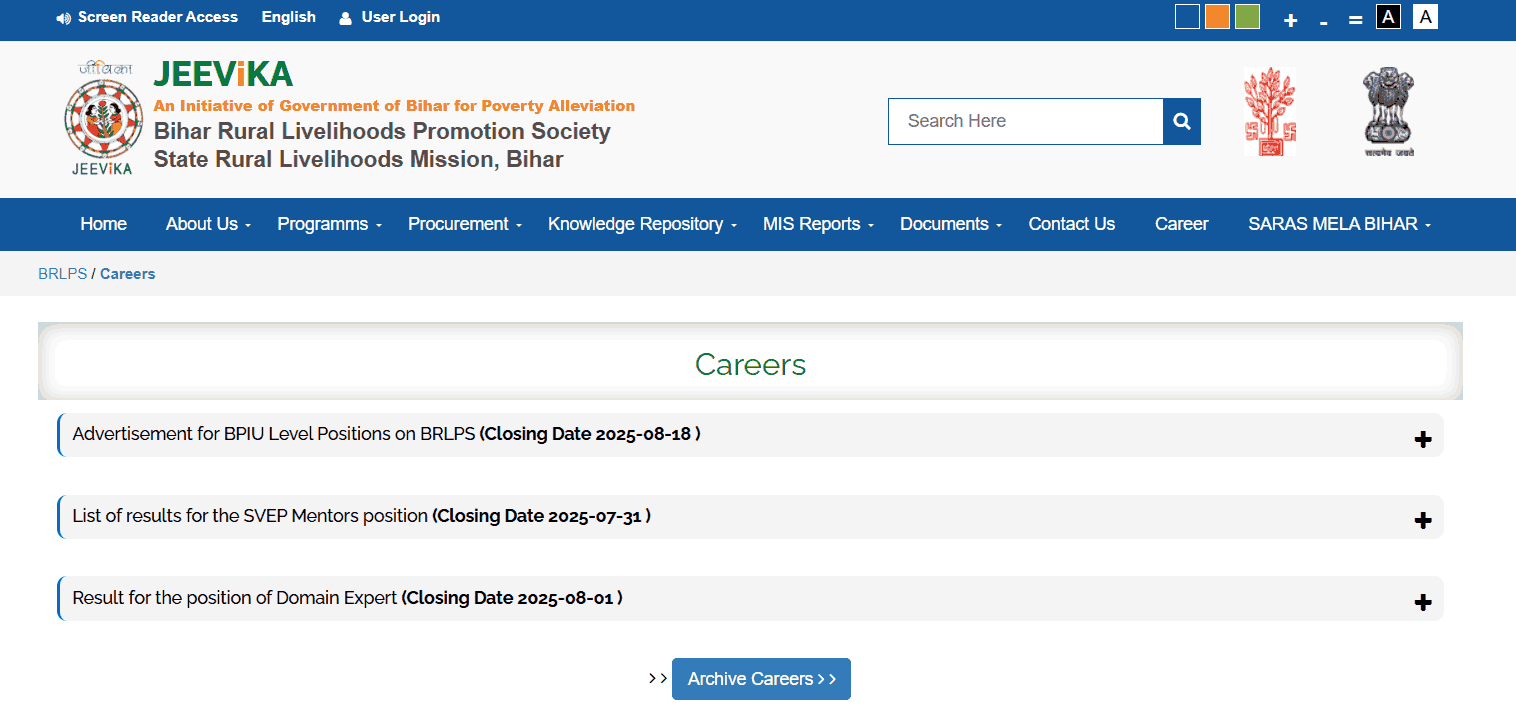Decrease font size with the minus icon
Image resolution: width=1516 pixels, height=710 pixels.
coord(1323,19)
